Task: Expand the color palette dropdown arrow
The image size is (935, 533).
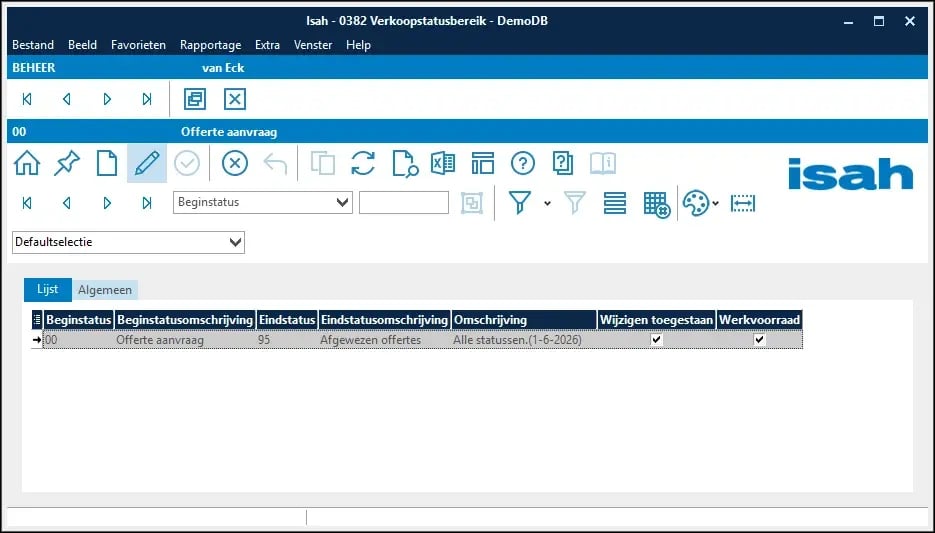Action: 716,203
